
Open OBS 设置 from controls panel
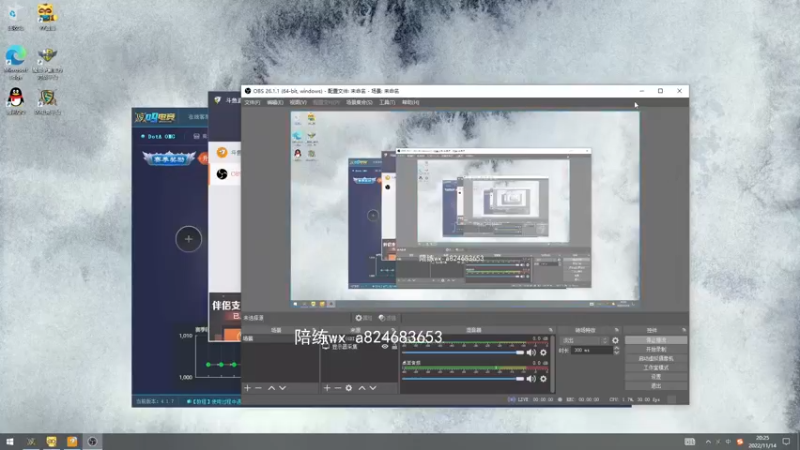point(656,377)
